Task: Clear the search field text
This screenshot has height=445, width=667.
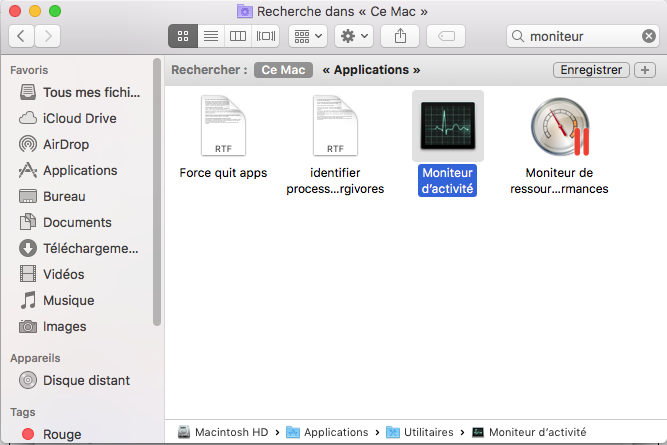Action: 648,36
